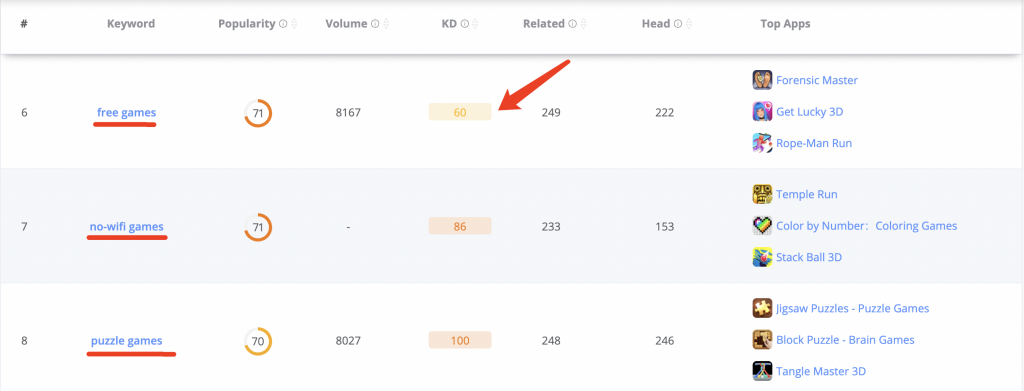
Task: Click the Get Lucky 3D app icon
Action: 762,112
